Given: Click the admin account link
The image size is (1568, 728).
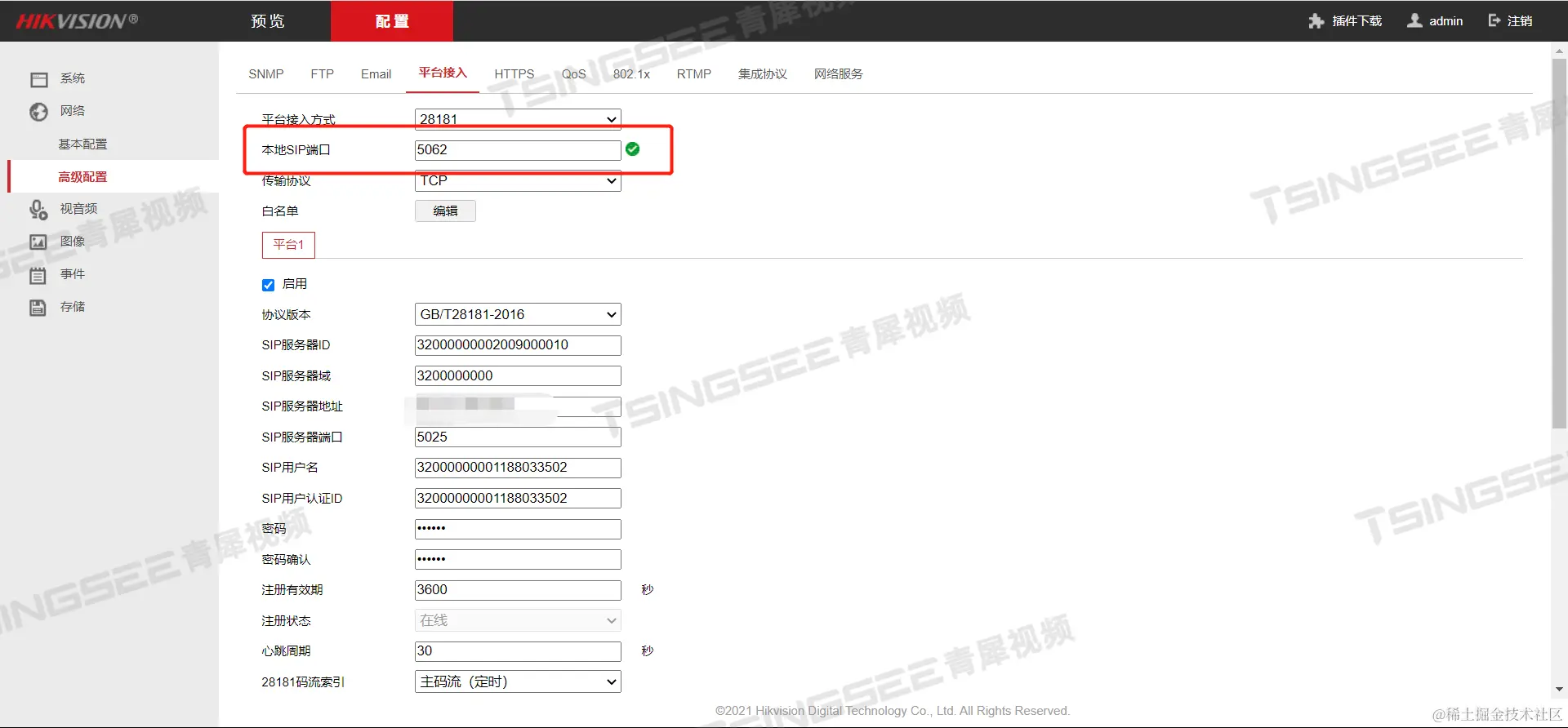Looking at the screenshot, I should coord(1445,21).
